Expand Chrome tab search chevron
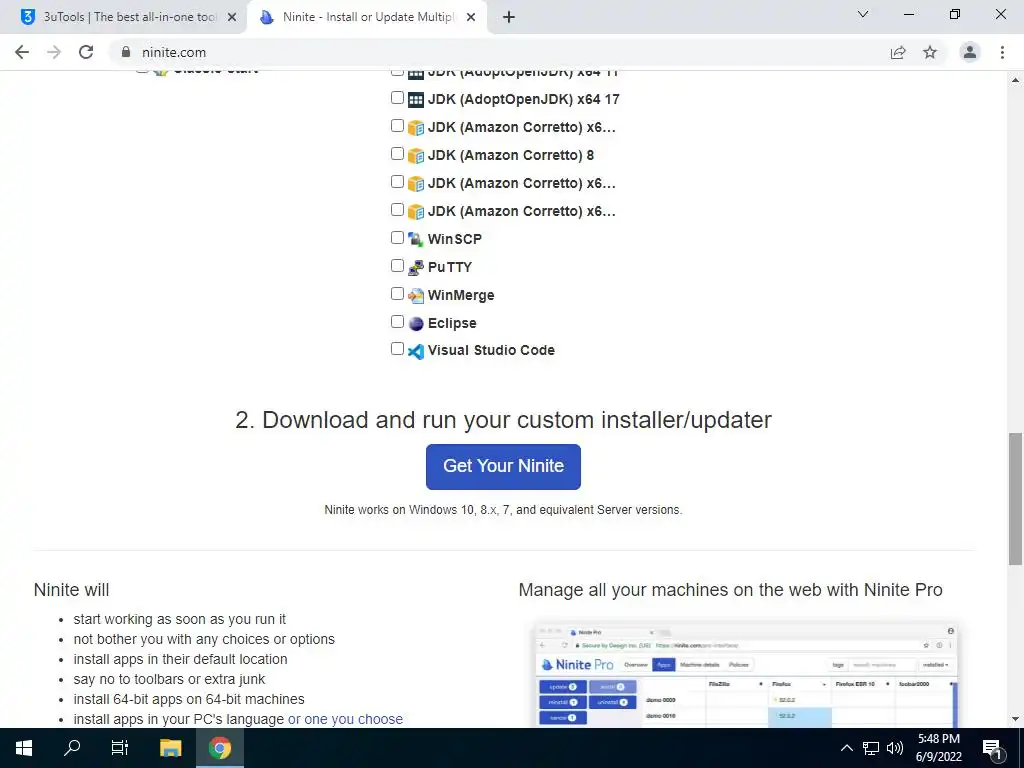This screenshot has height=768, width=1024. click(x=863, y=14)
